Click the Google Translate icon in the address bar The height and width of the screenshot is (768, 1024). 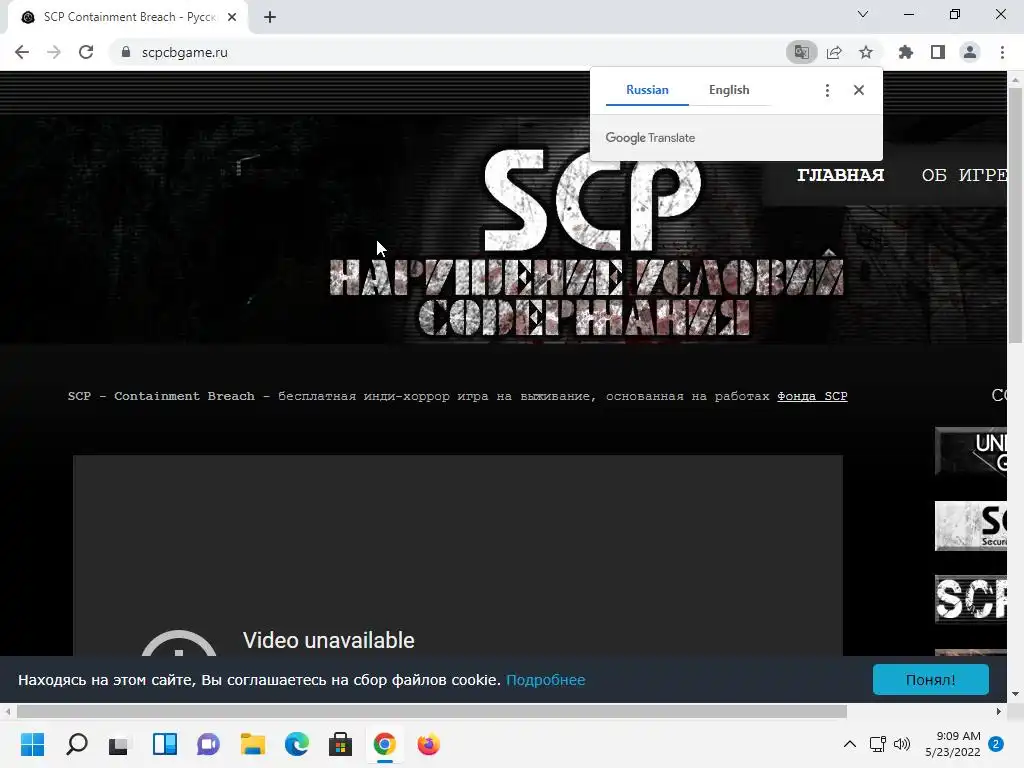[801, 52]
